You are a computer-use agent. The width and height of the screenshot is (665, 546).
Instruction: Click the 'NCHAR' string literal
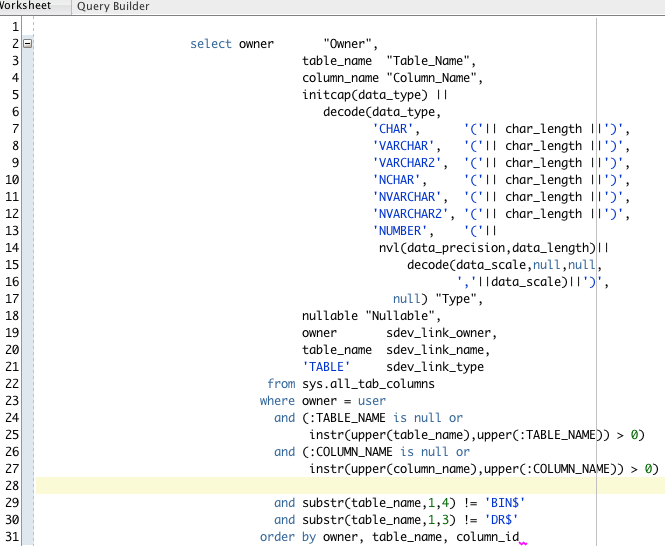coord(396,179)
